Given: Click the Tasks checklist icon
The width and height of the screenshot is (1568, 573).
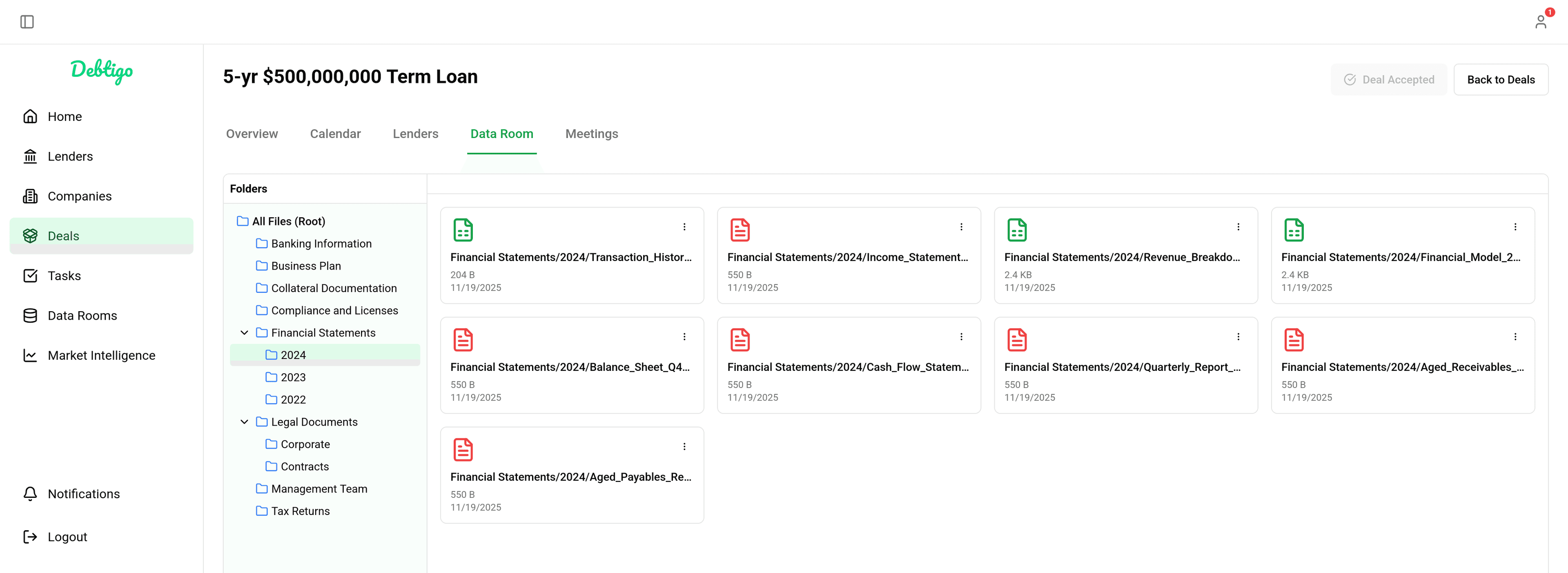Looking at the screenshot, I should 31,275.
